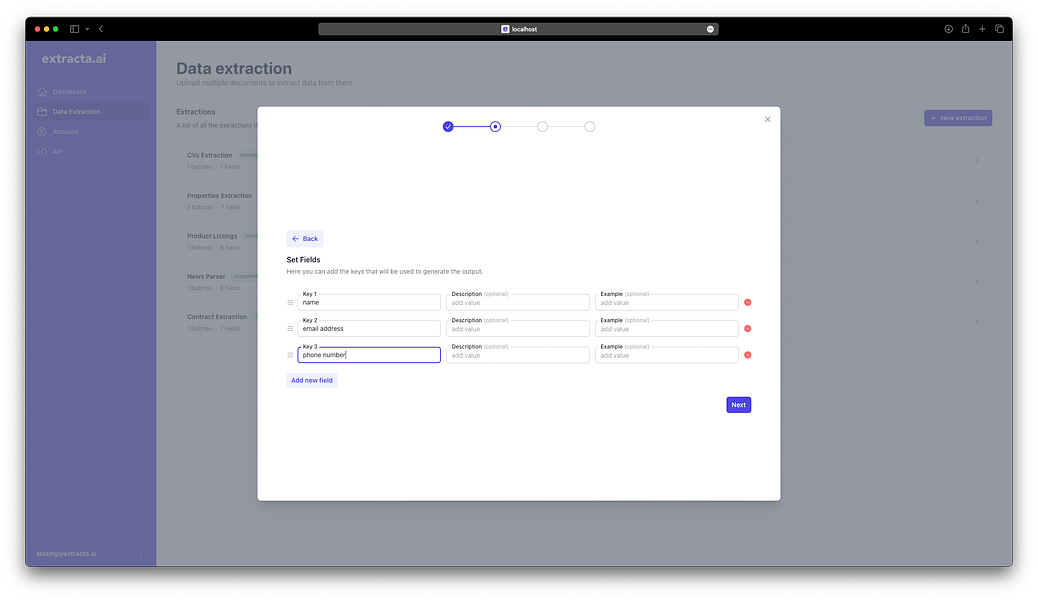Click the localhost address bar
This screenshot has width=1038, height=600.
tap(518, 29)
